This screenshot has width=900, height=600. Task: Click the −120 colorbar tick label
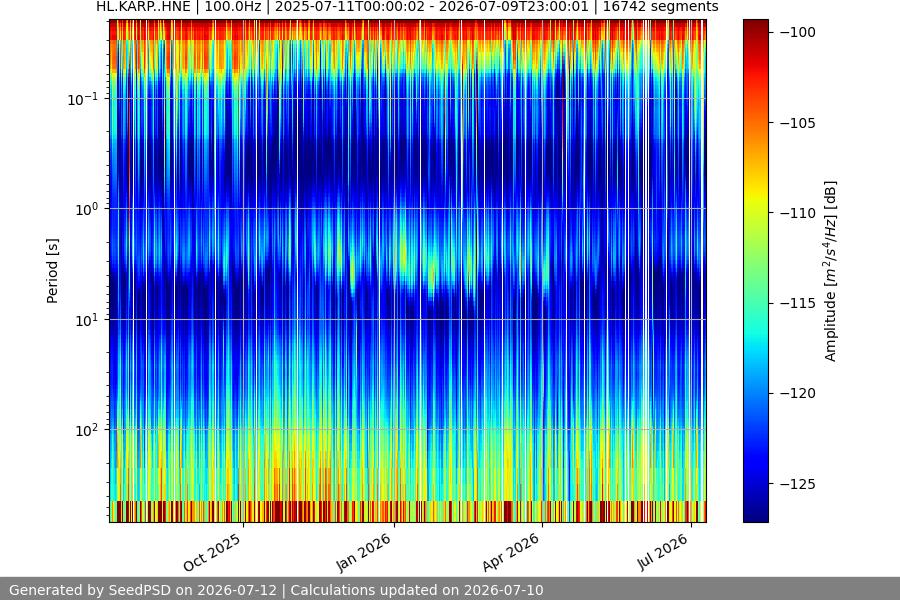click(797, 393)
